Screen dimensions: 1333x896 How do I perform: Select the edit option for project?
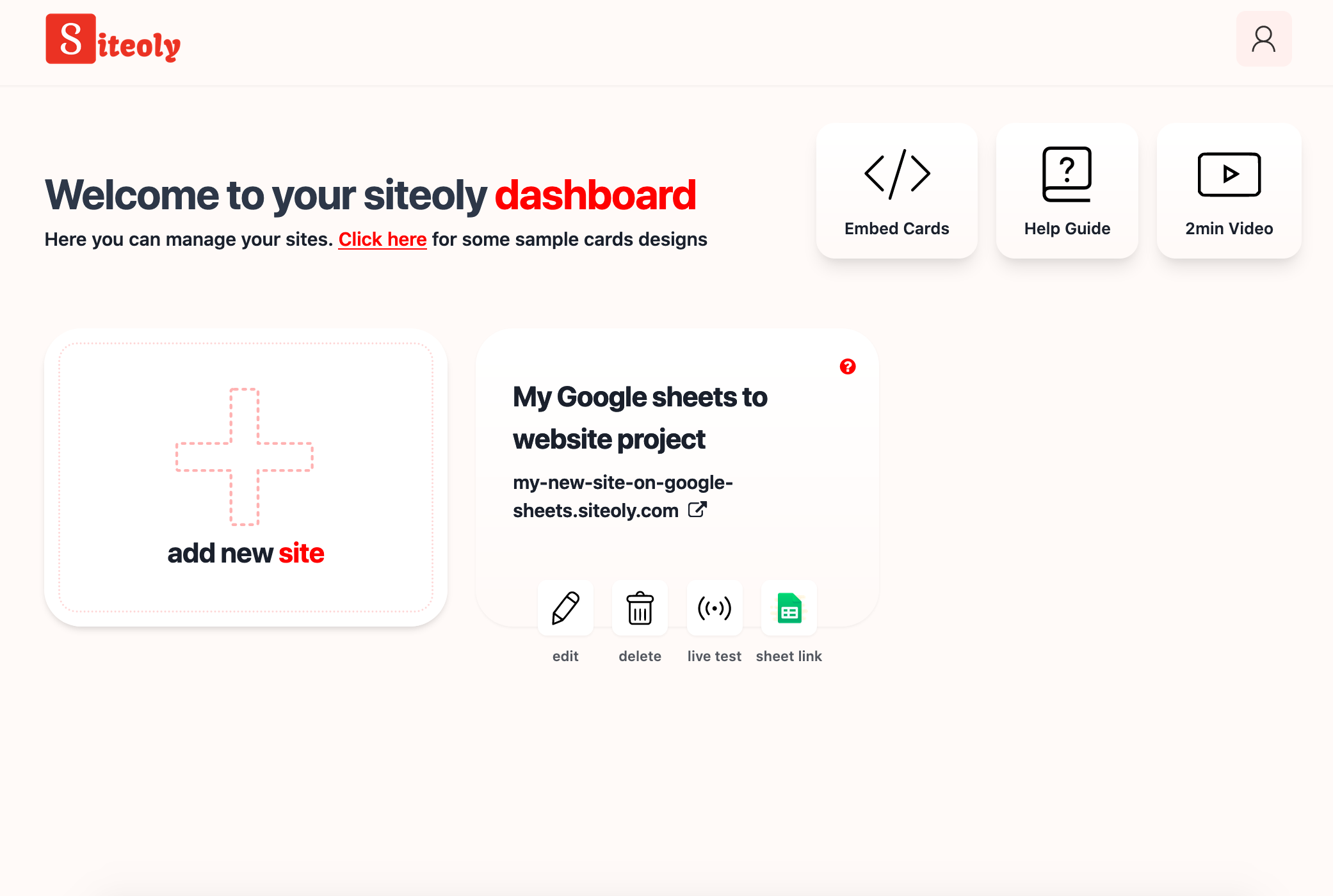565,607
